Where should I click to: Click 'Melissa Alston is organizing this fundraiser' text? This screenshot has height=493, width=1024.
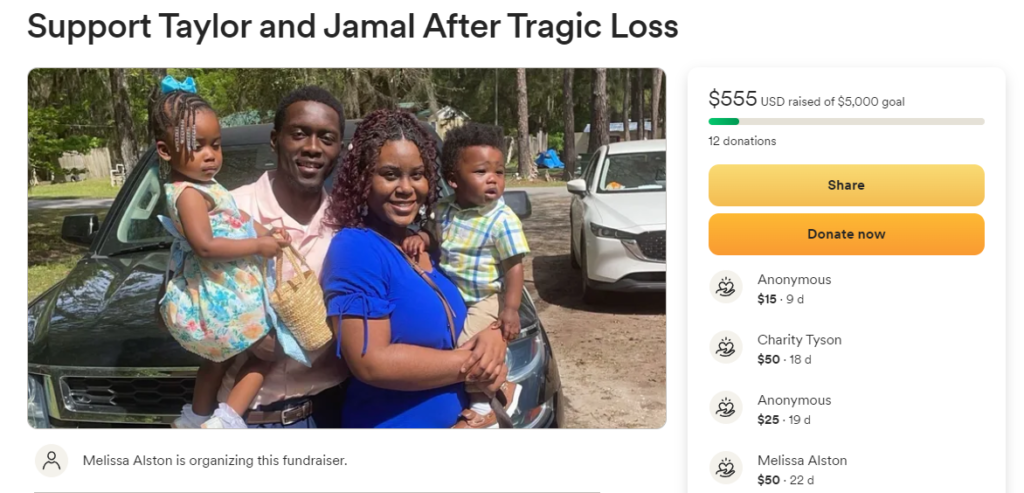215,460
